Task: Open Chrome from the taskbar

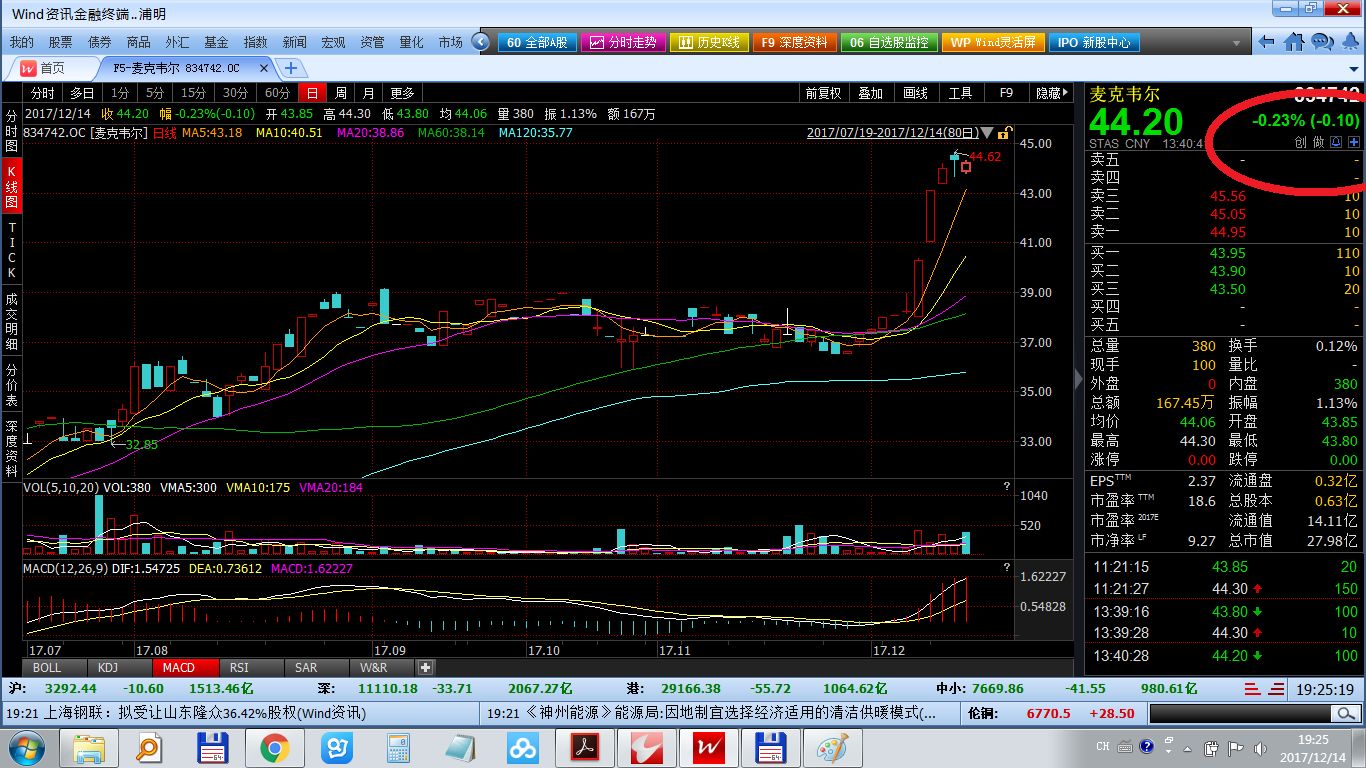Action: click(275, 747)
